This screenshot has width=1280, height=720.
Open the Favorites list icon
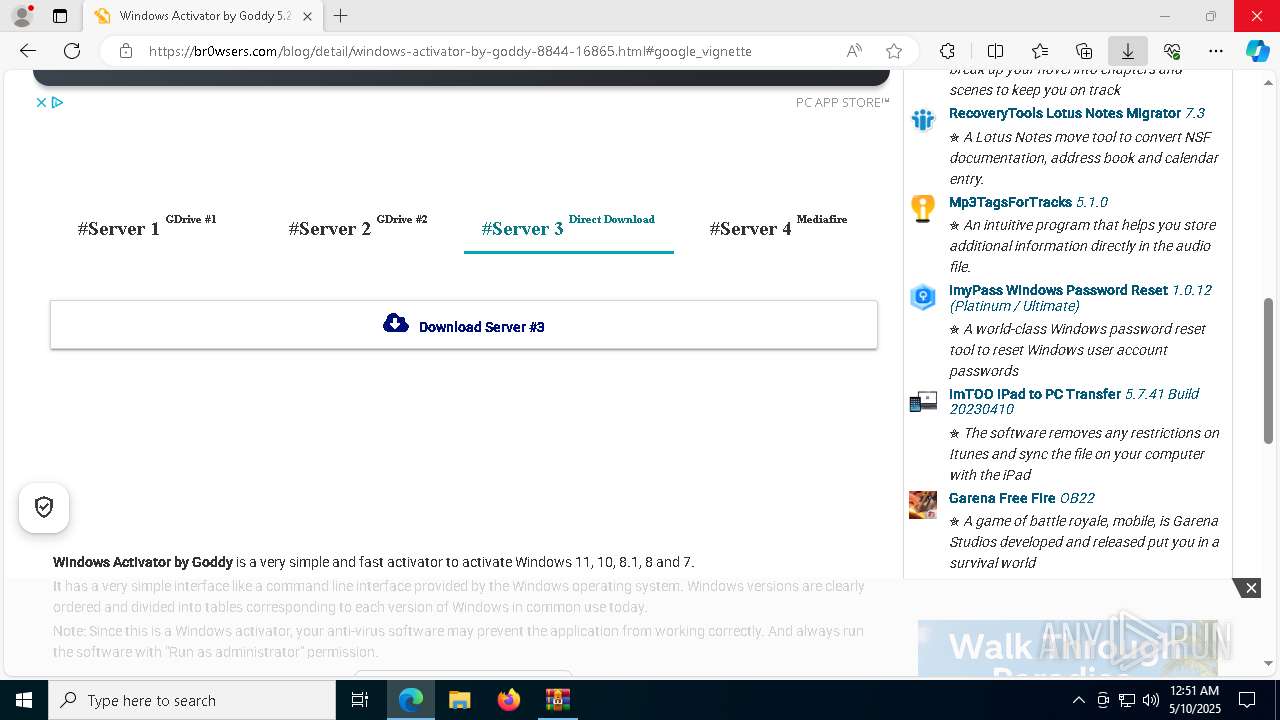pyautogui.click(x=1040, y=51)
